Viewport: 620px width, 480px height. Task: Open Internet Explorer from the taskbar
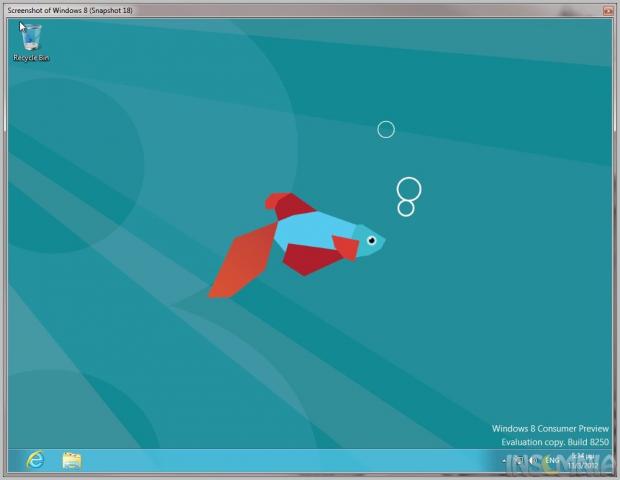coord(35,461)
